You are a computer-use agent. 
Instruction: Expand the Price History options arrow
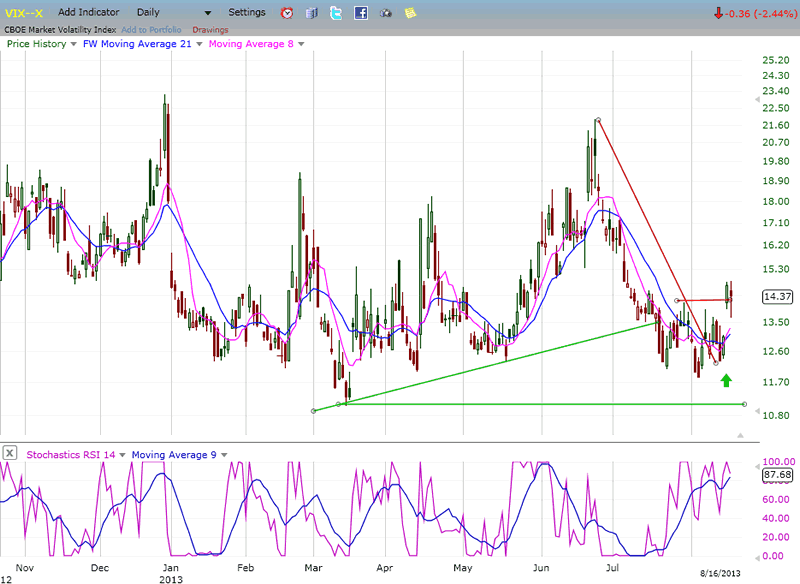73,44
